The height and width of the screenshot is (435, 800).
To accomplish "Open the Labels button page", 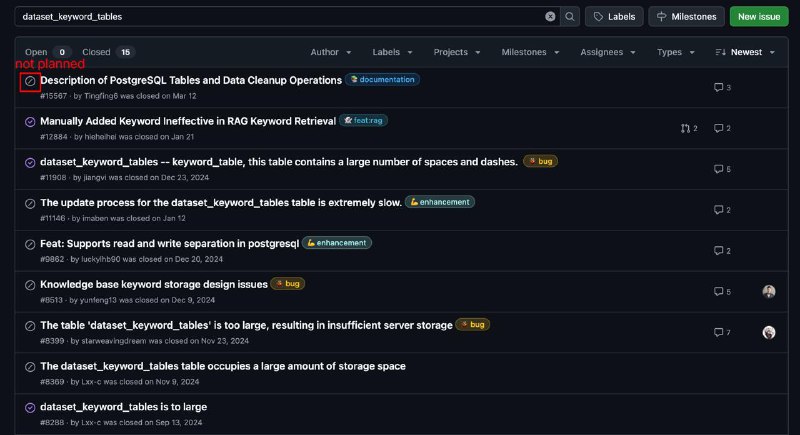I will point(614,16).
